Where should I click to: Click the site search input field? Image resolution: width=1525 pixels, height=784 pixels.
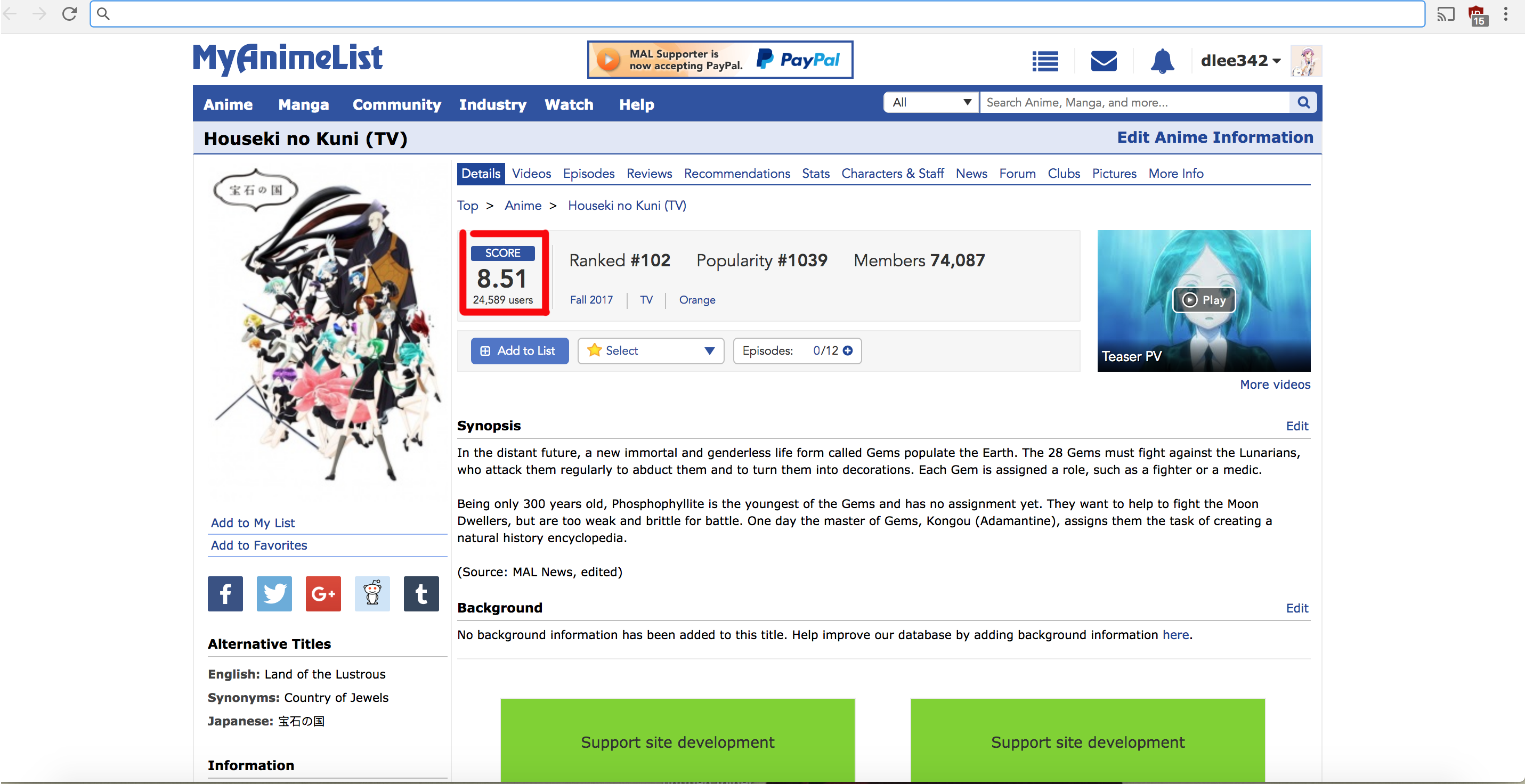point(1134,102)
